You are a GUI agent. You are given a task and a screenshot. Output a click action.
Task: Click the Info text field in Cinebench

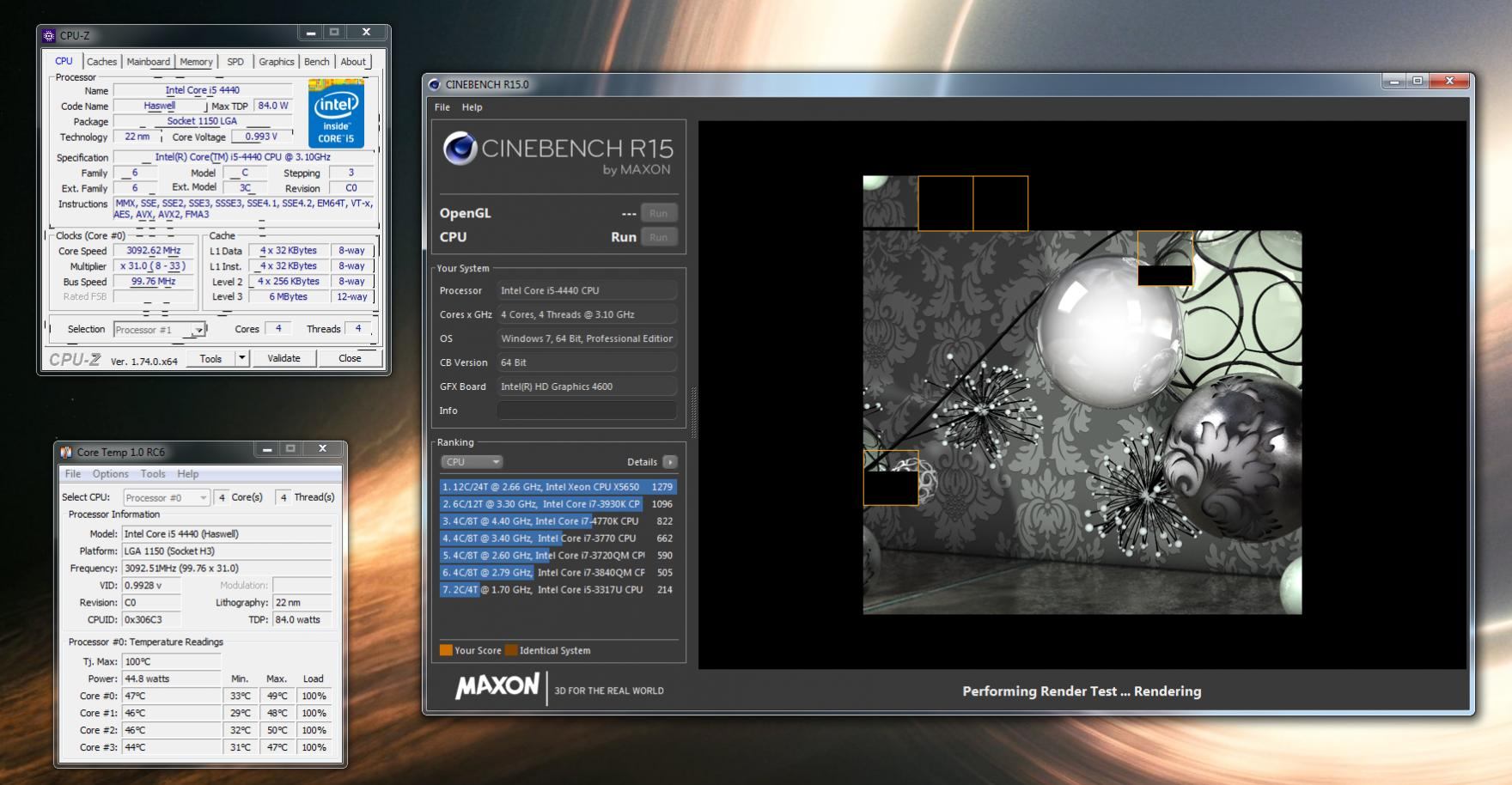coord(587,411)
